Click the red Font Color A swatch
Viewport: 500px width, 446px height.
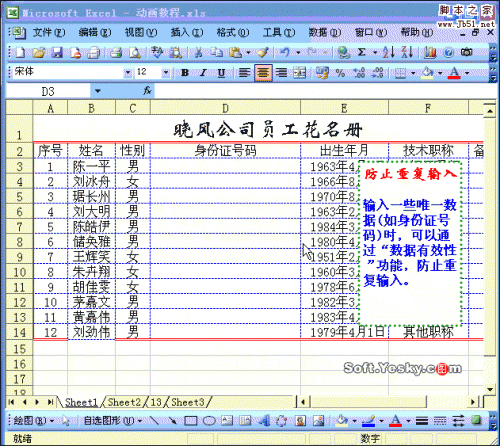point(455,73)
